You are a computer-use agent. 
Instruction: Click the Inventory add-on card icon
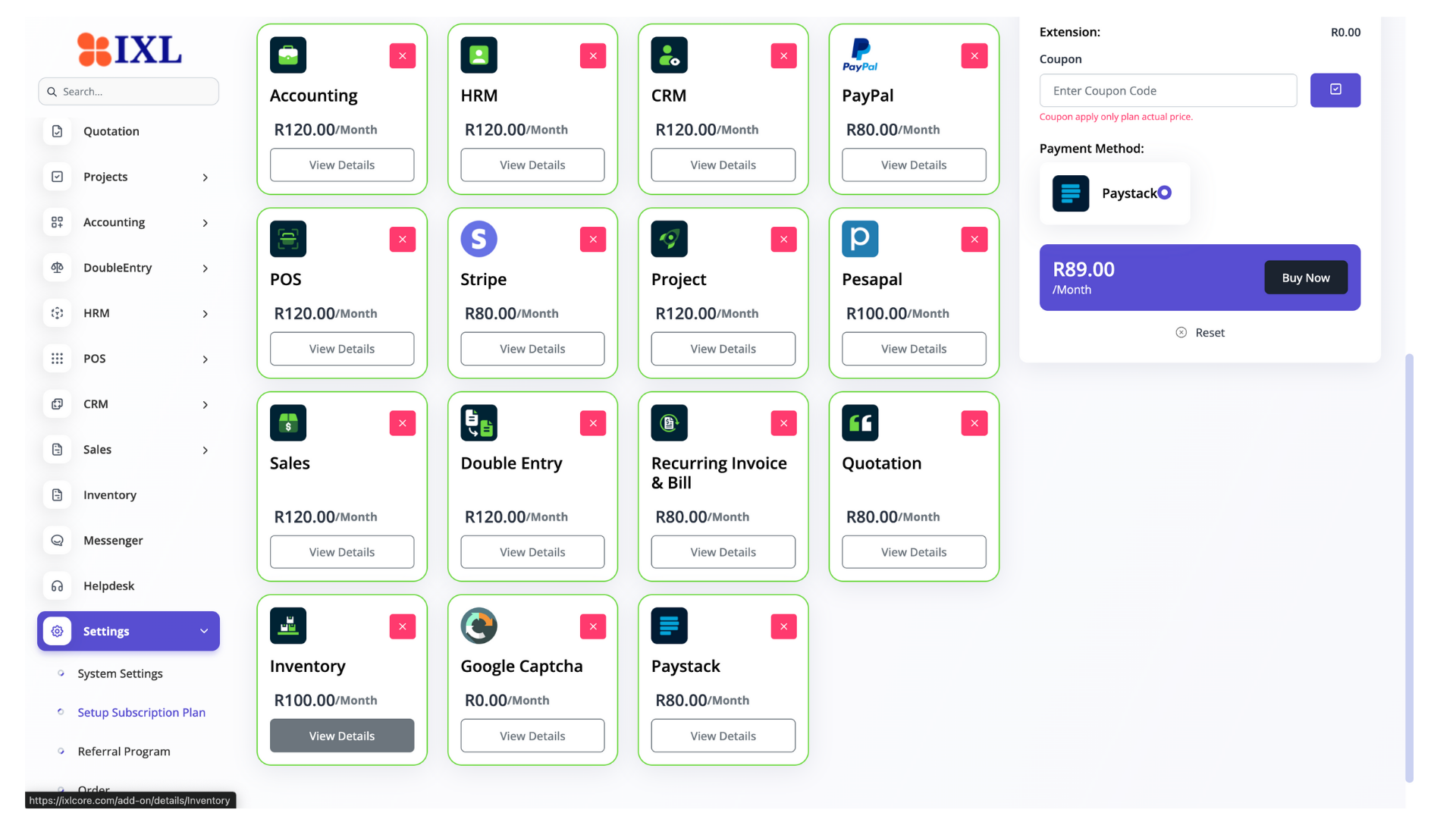click(288, 626)
